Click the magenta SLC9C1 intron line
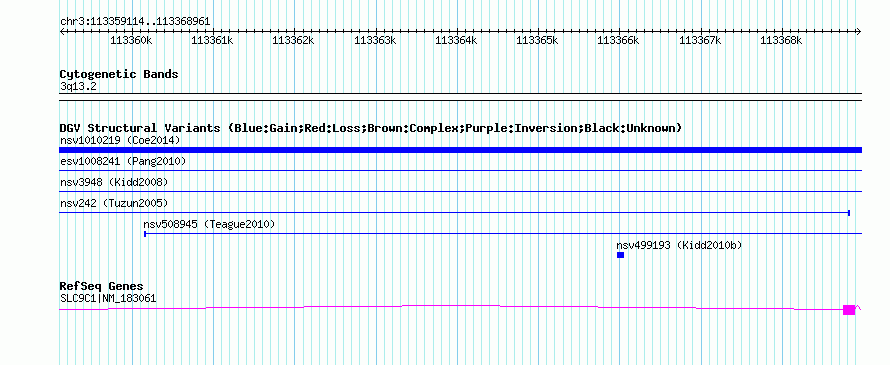This screenshot has width=890, height=365. (x=451, y=307)
